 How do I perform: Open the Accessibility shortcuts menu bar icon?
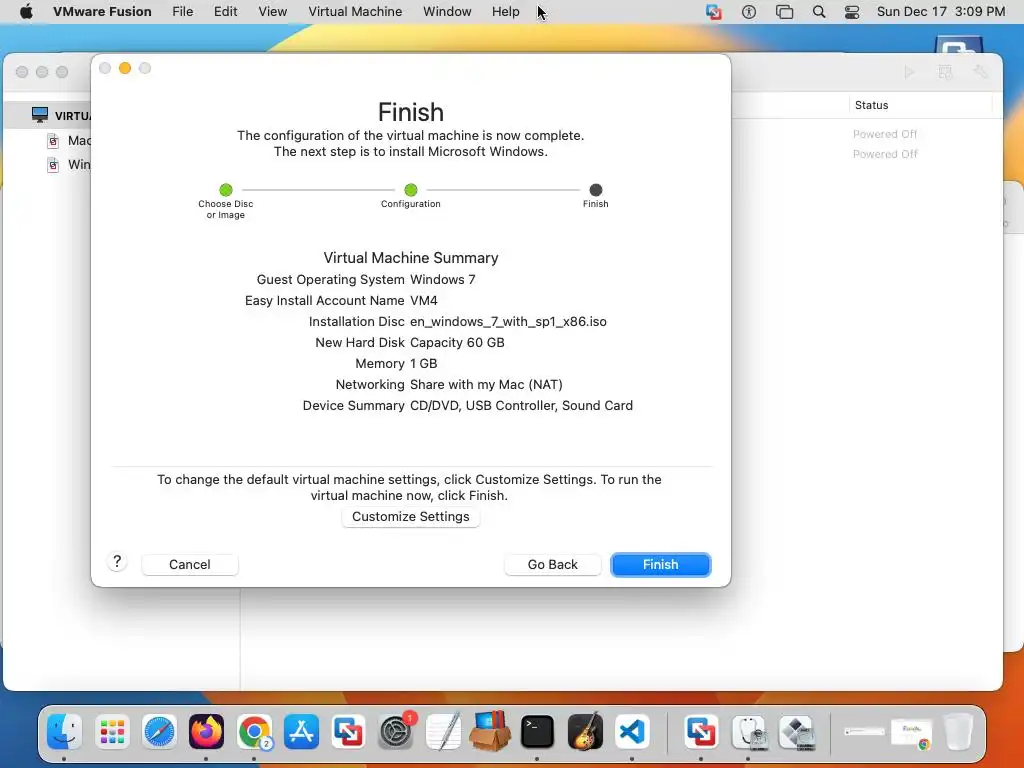pyautogui.click(x=749, y=12)
